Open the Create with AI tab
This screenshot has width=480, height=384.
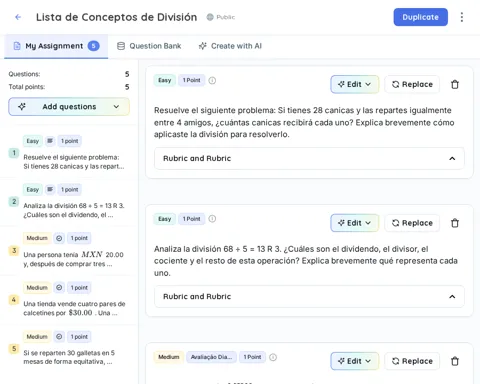230,46
